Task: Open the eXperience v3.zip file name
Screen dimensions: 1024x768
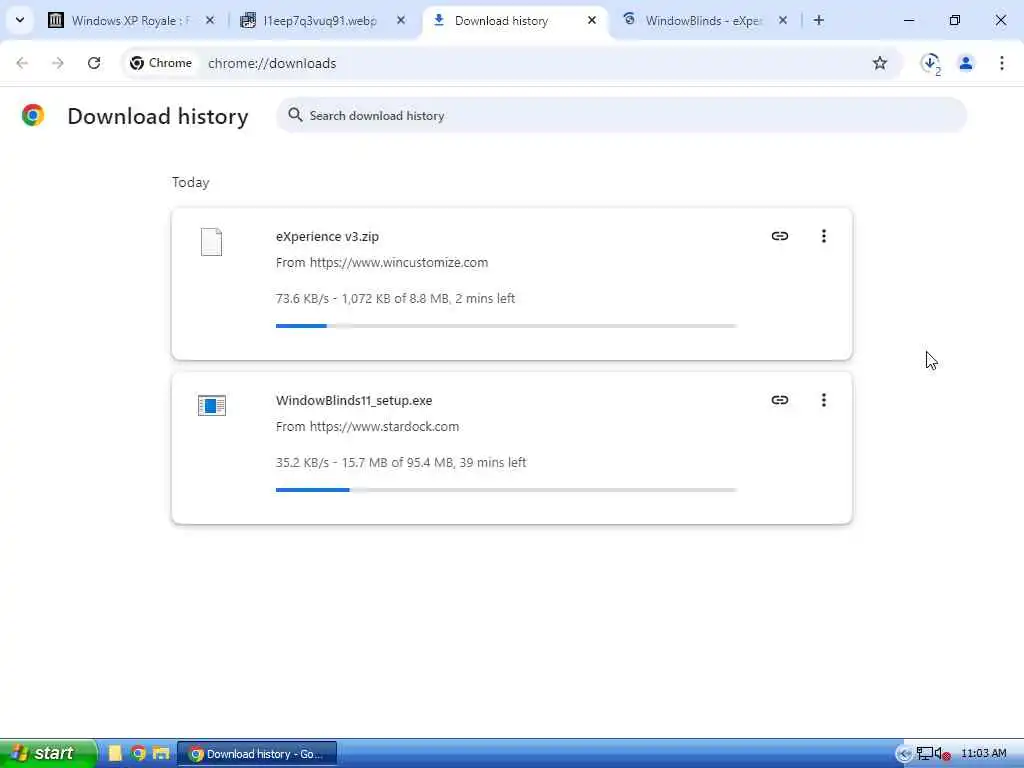Action: (327, 236)
